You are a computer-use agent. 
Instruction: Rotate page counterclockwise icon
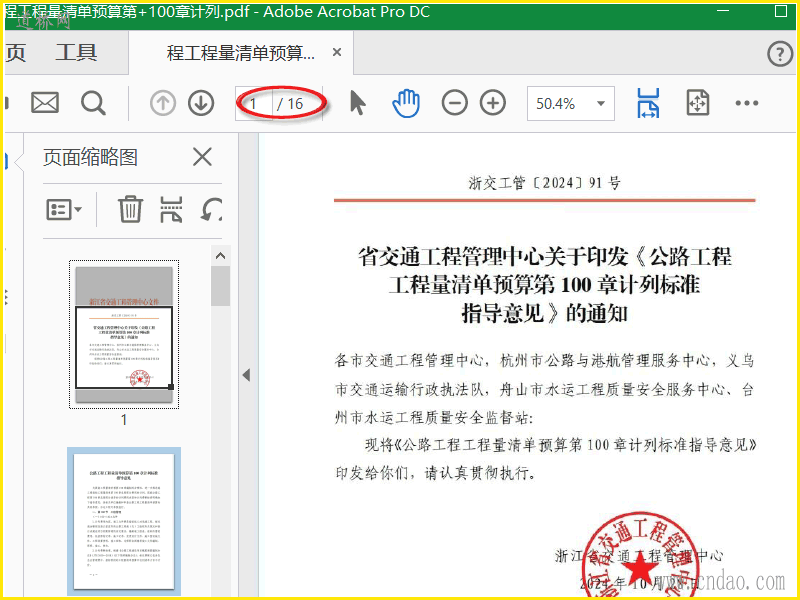(x=211, y=209)
